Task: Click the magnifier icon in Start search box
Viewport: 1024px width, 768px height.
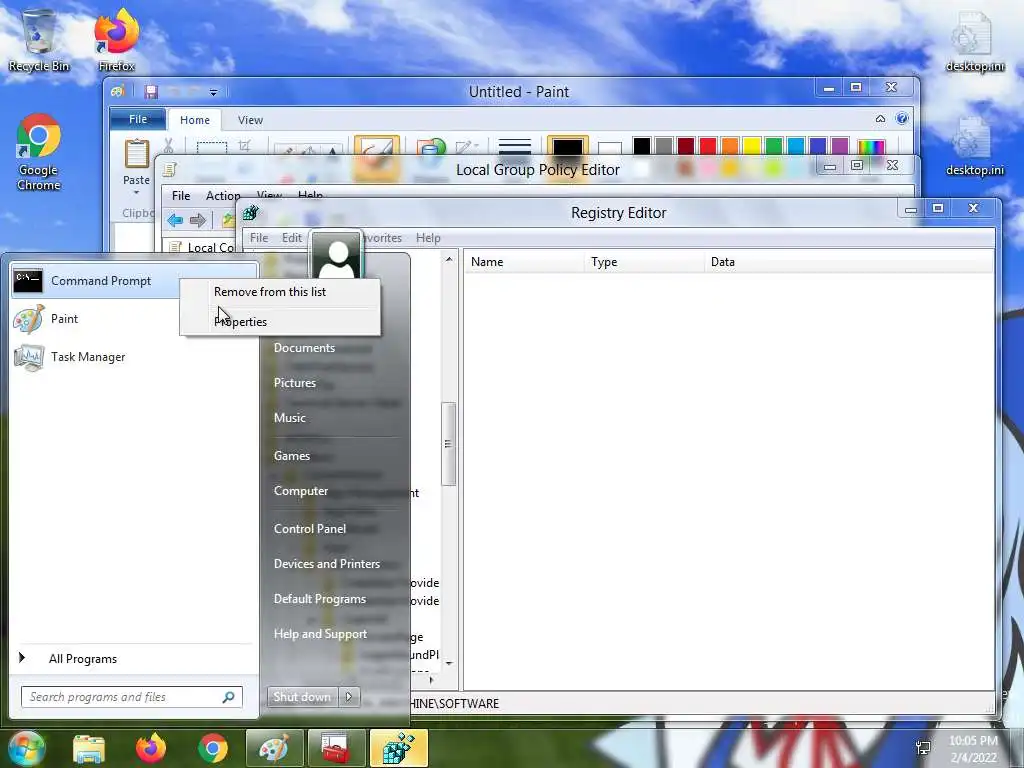Action: tap(228, 697)
